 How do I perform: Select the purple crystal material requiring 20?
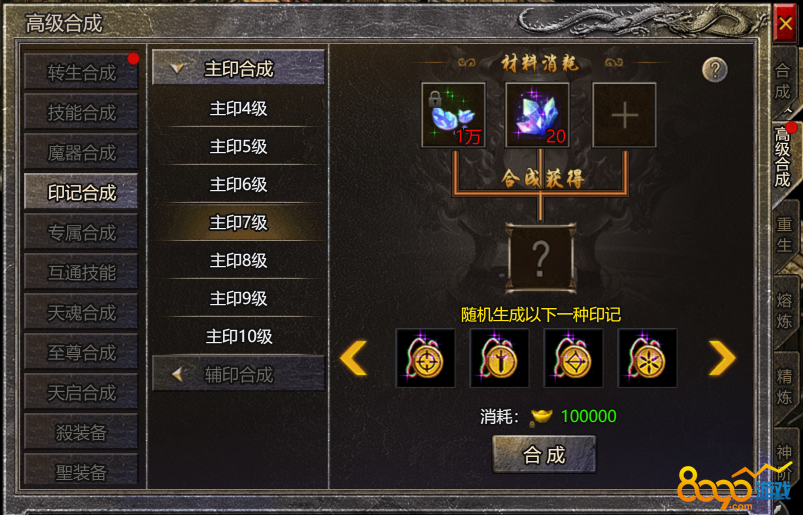(x=537, y=115)
